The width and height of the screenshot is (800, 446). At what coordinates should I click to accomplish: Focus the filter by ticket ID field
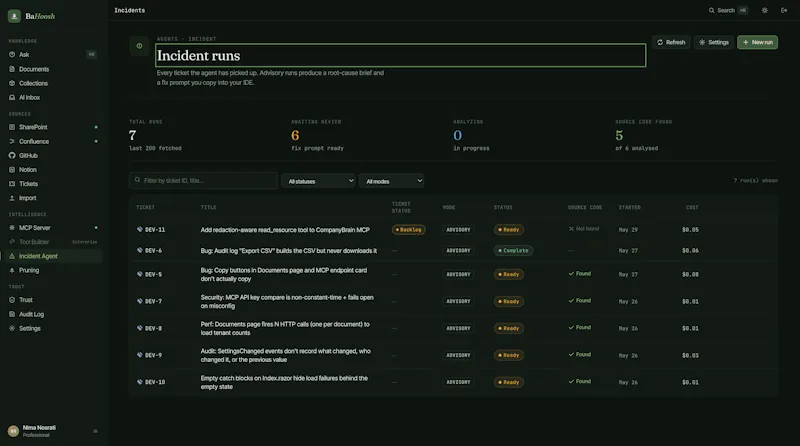coord(203,181)
